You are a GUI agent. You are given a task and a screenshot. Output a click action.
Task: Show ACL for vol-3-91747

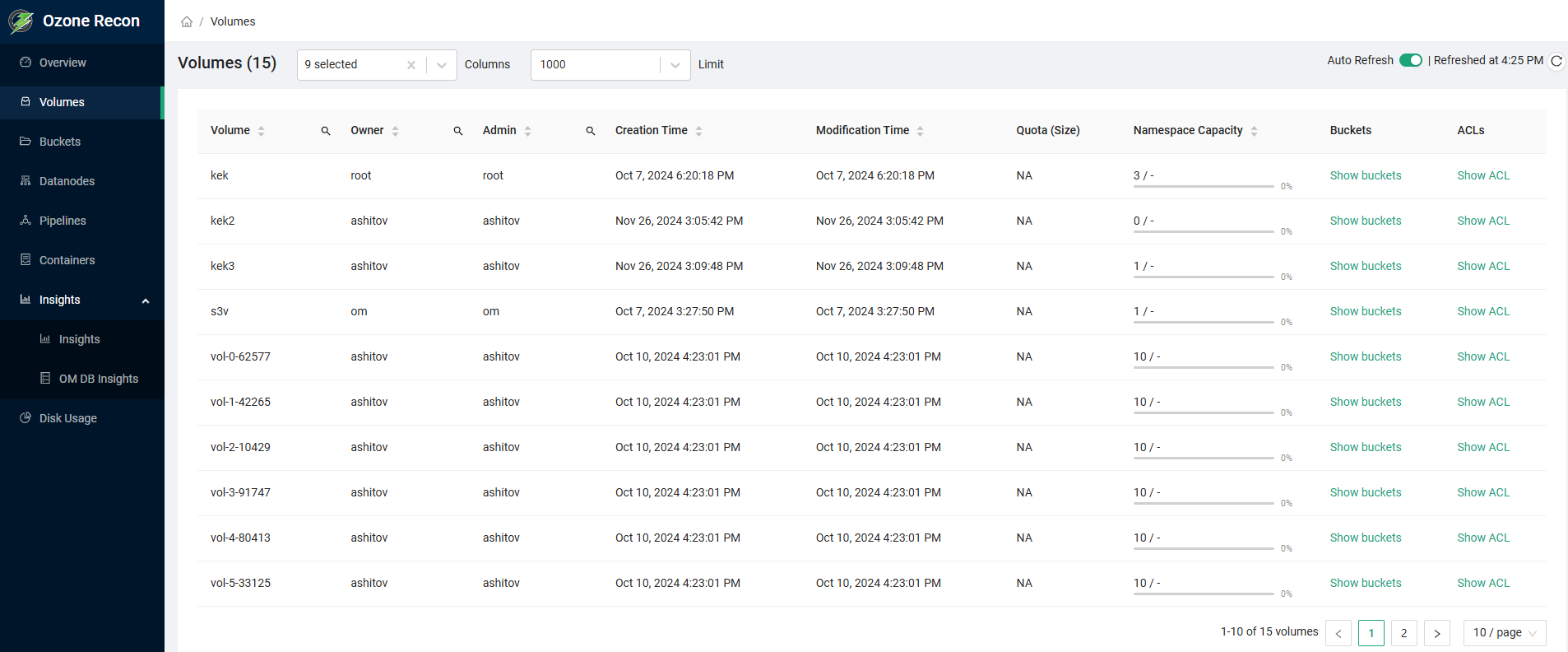[x=1483, y=492]
